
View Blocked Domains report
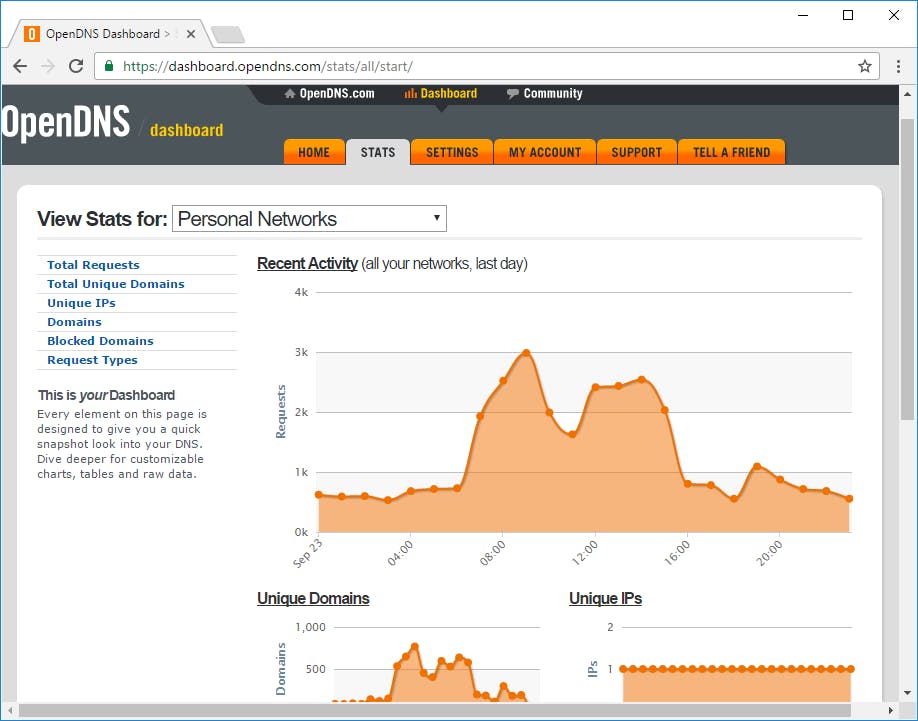(x=100, y=341)
